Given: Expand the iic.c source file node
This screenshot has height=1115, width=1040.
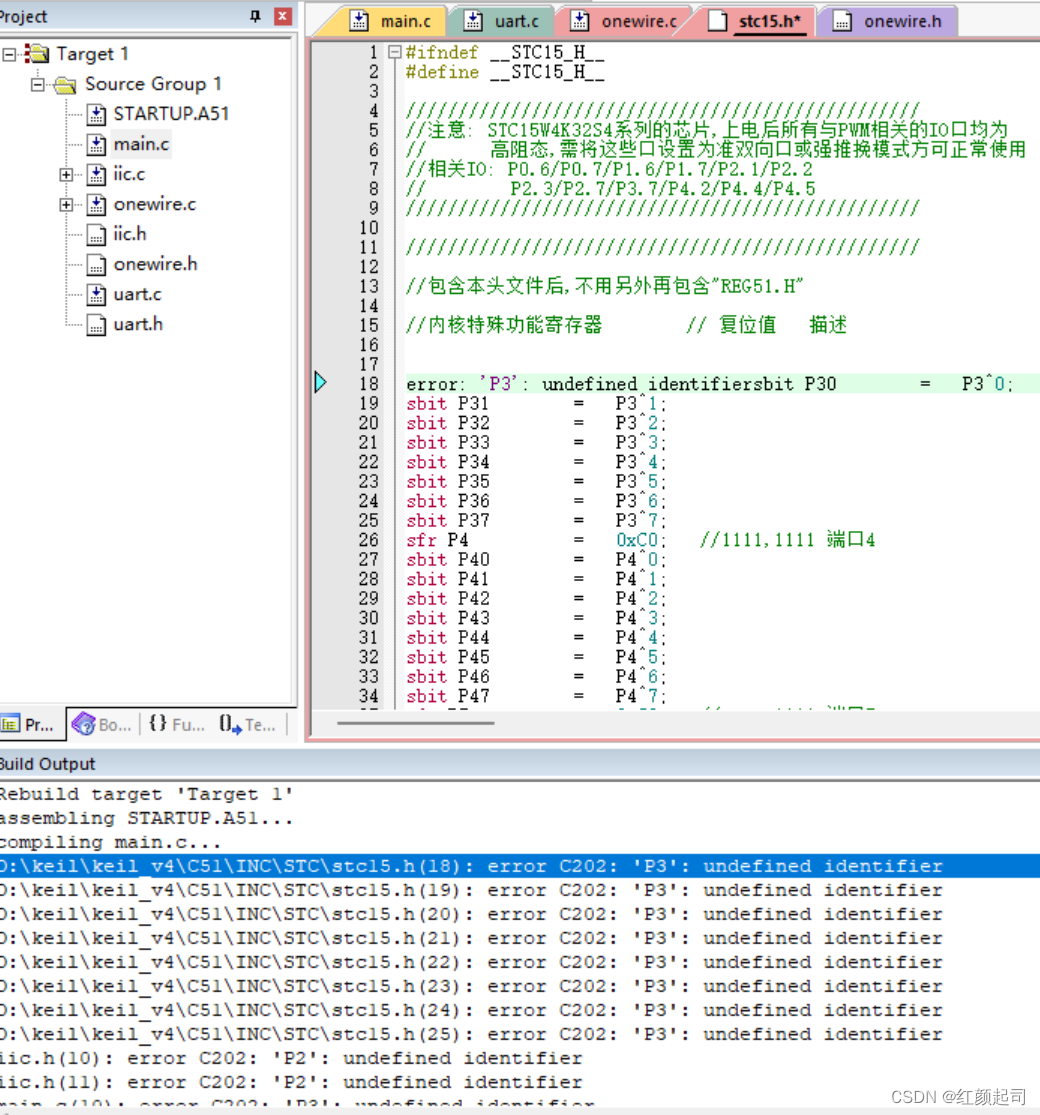Looking at the screenshot, I should pos(66,174).
